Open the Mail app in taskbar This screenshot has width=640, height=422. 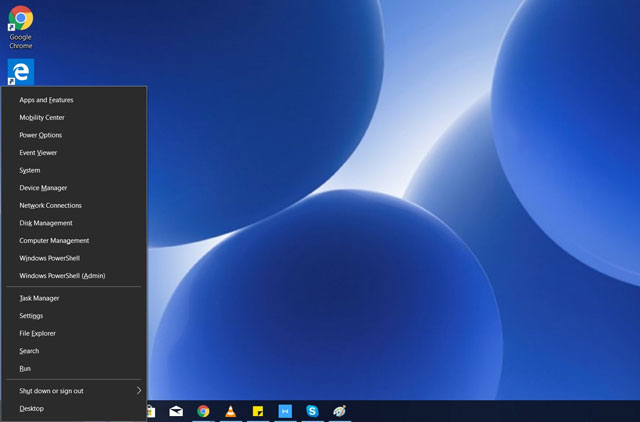coord(176,411)
